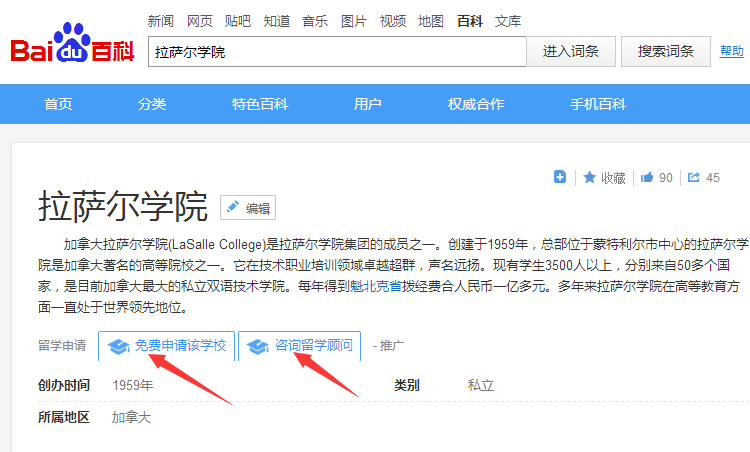
Task: Click the 魁北克省 hyperlink in the summary
Action: pos(375,286)
